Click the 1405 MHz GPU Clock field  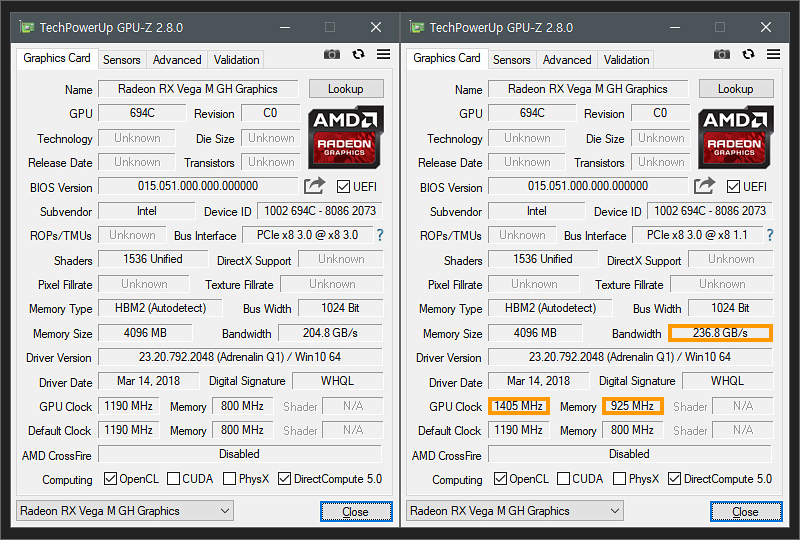pos(518,406)
